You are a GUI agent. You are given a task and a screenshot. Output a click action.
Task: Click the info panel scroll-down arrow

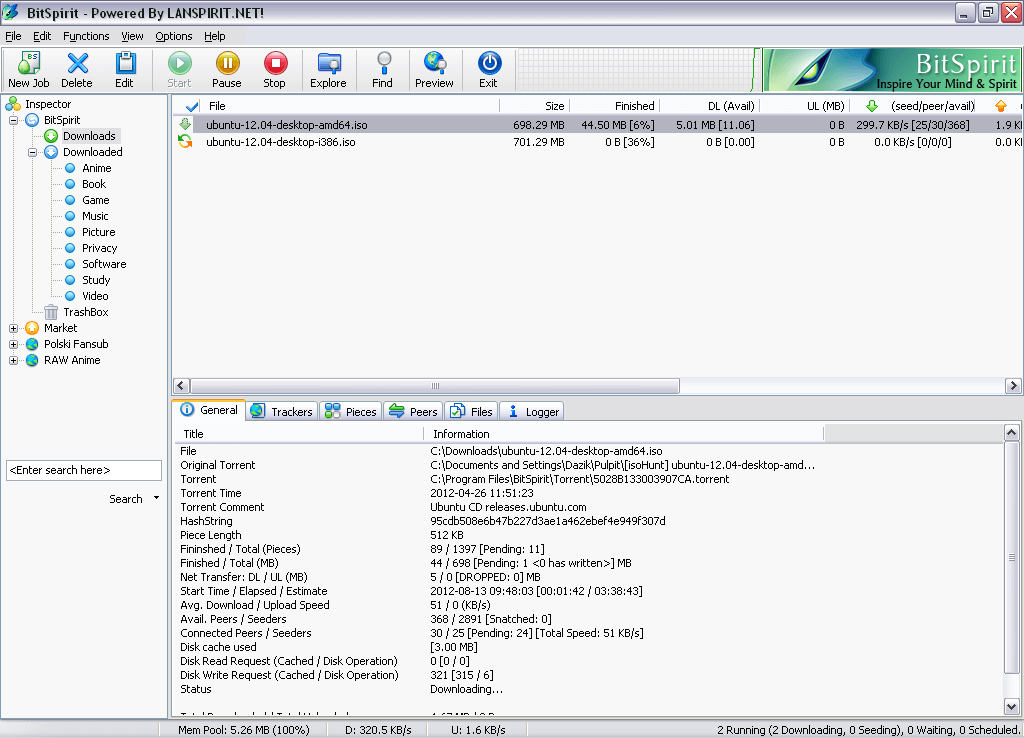(x=1012, y=706)
